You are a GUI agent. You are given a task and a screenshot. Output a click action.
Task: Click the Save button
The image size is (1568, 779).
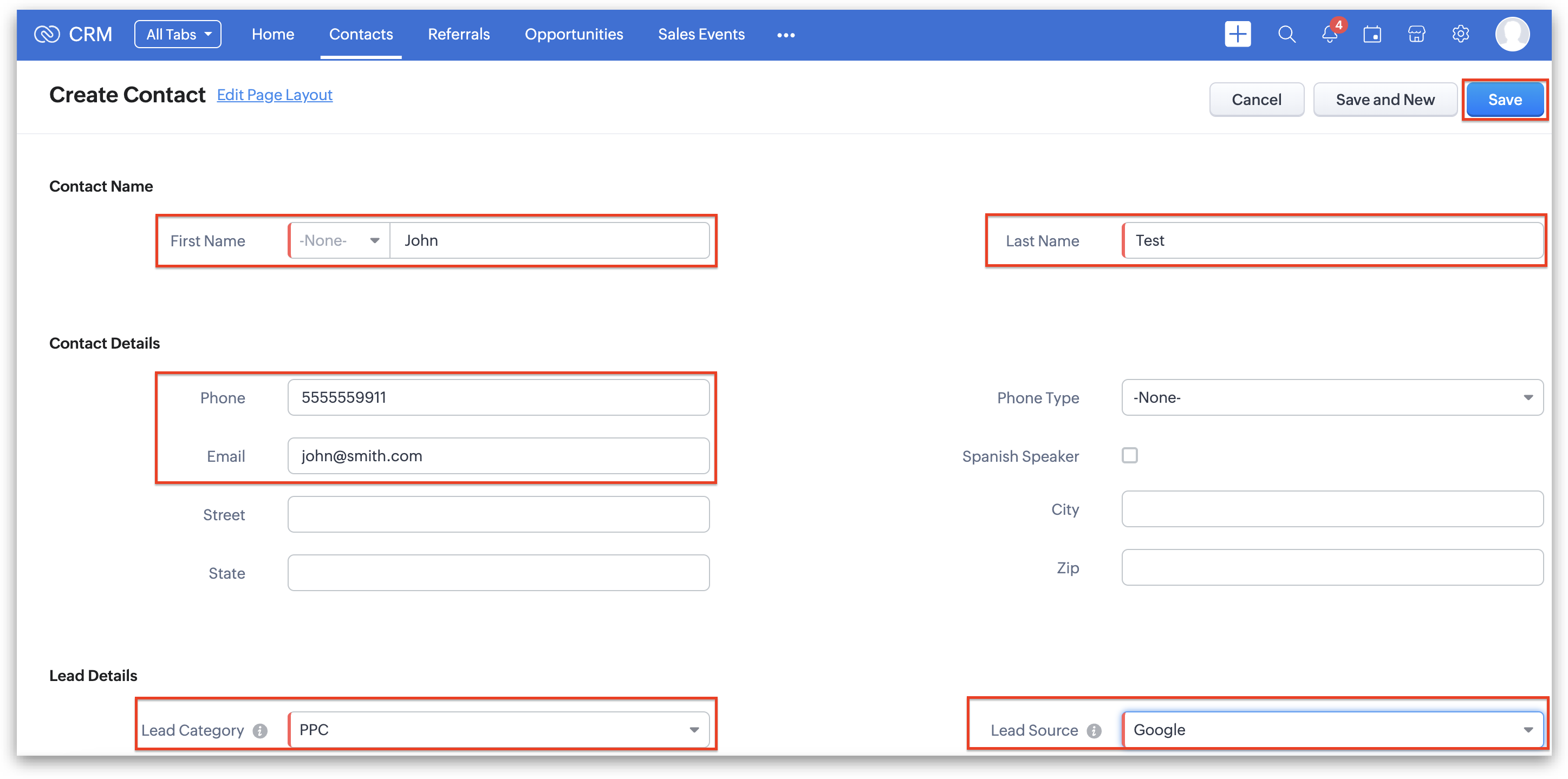pos(1504,100)
